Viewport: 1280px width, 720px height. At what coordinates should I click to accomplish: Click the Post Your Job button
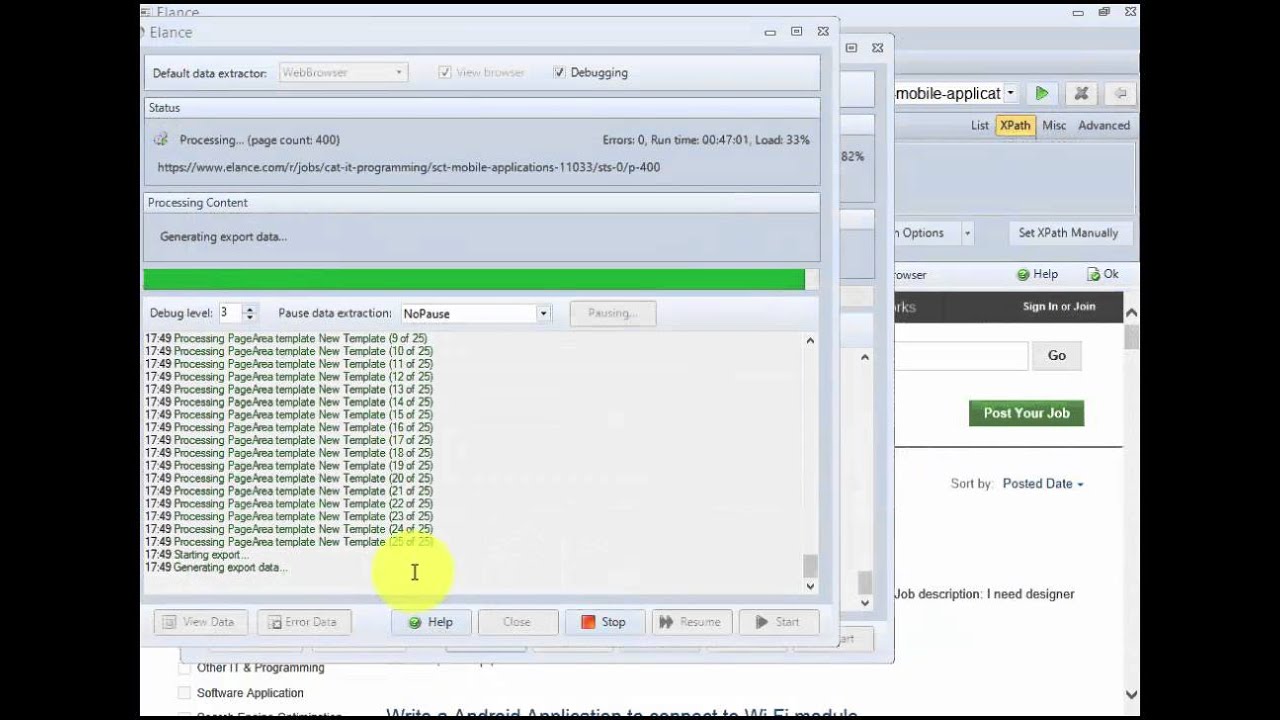click(x=1026, y=413)
